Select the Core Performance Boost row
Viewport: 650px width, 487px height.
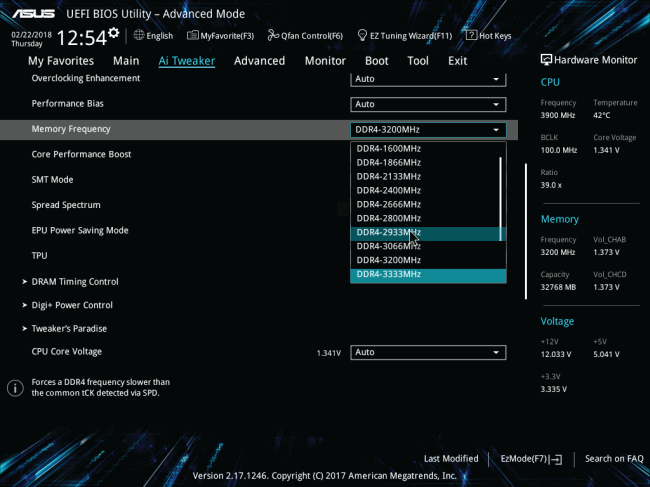click(x=259, y=155)
